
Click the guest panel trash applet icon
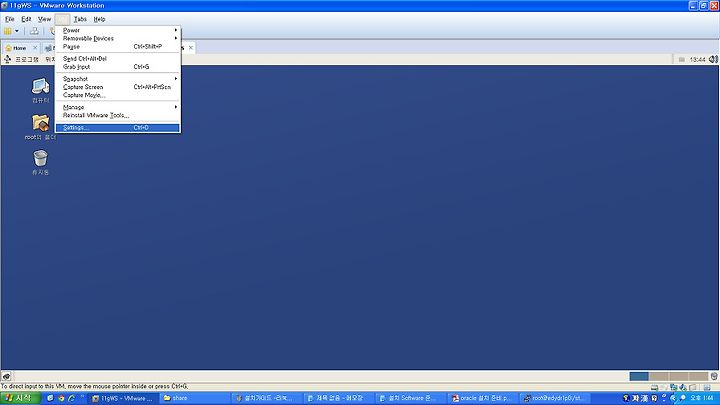(714, 377)
